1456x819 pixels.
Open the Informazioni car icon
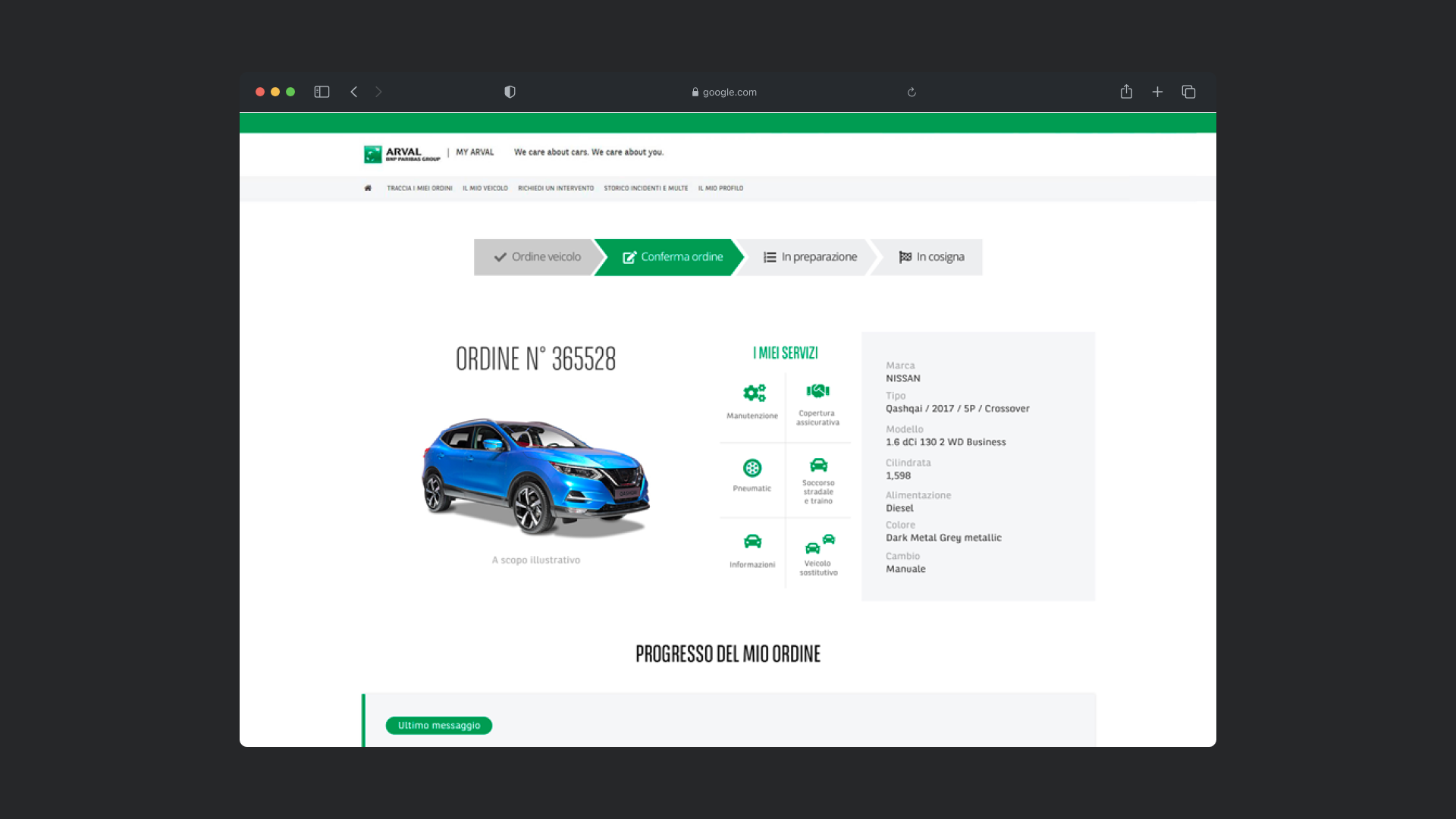point(752,541)
